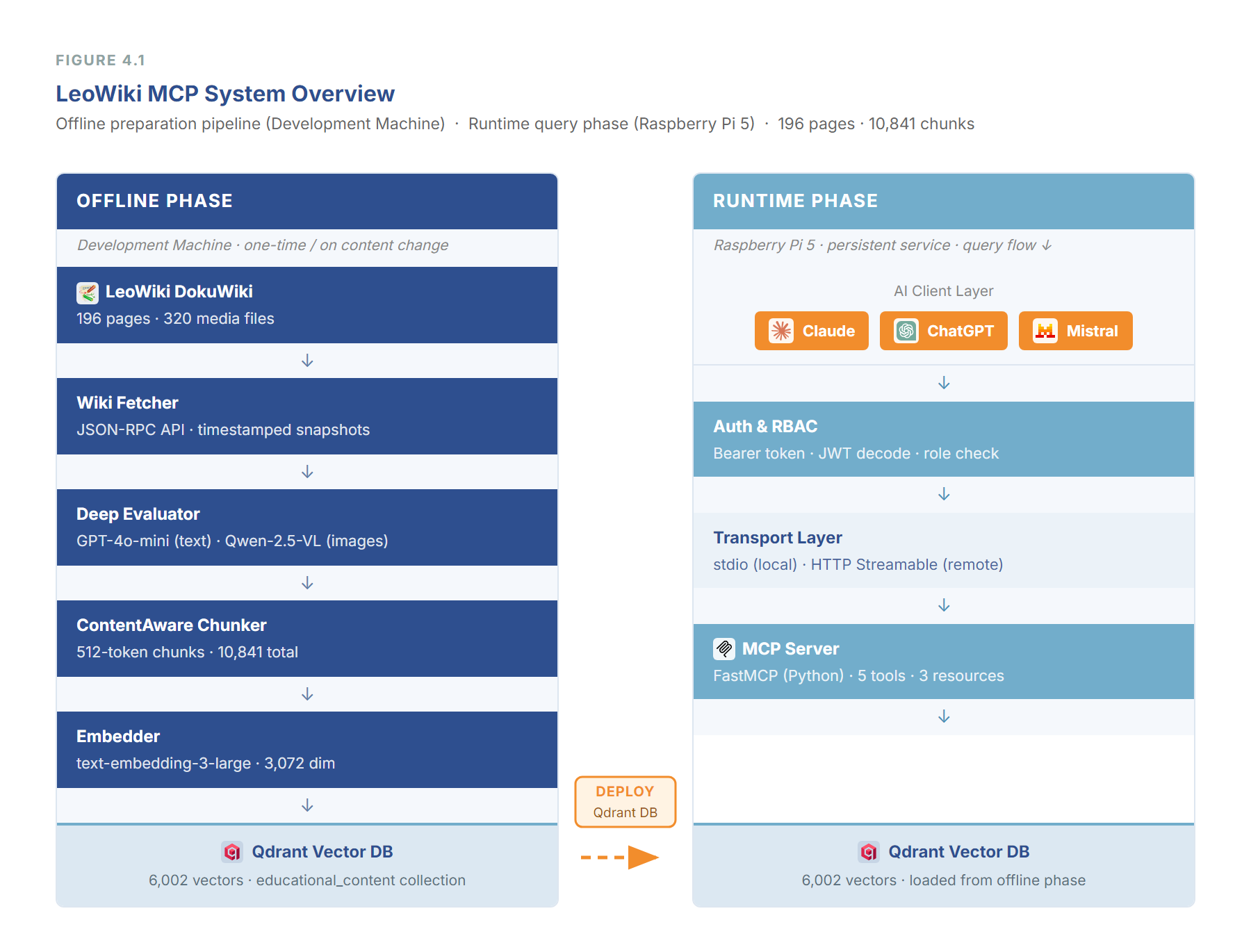Click '512-token chunks · 10,841 total' text
The width and height of the screenshot is (1251, 952).
(187, 653)
